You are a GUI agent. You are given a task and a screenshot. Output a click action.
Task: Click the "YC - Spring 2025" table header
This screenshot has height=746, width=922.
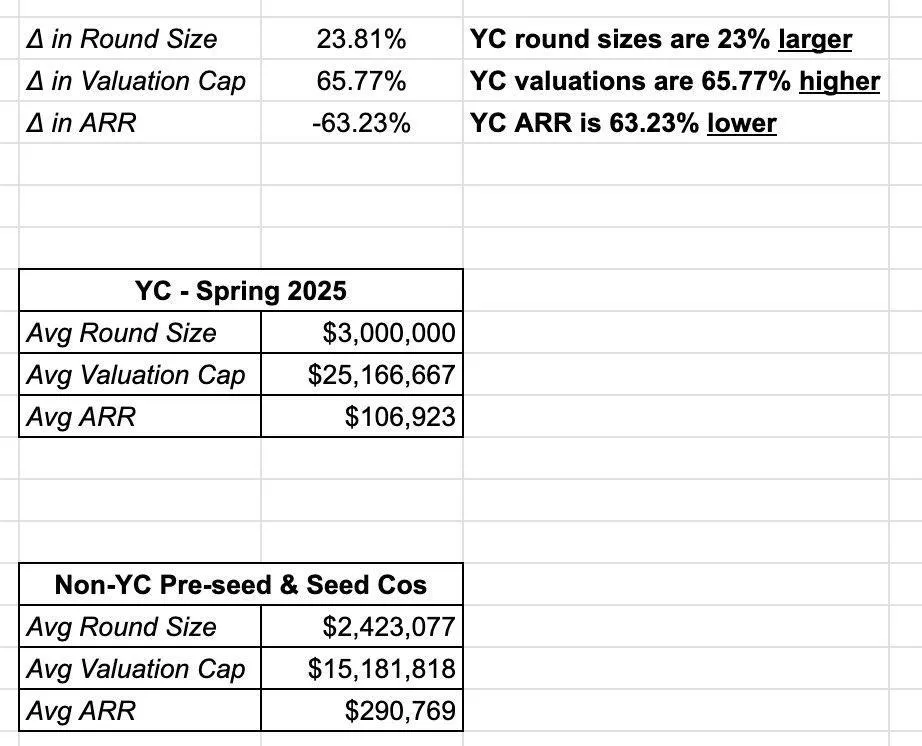click(x=241, y=290)
